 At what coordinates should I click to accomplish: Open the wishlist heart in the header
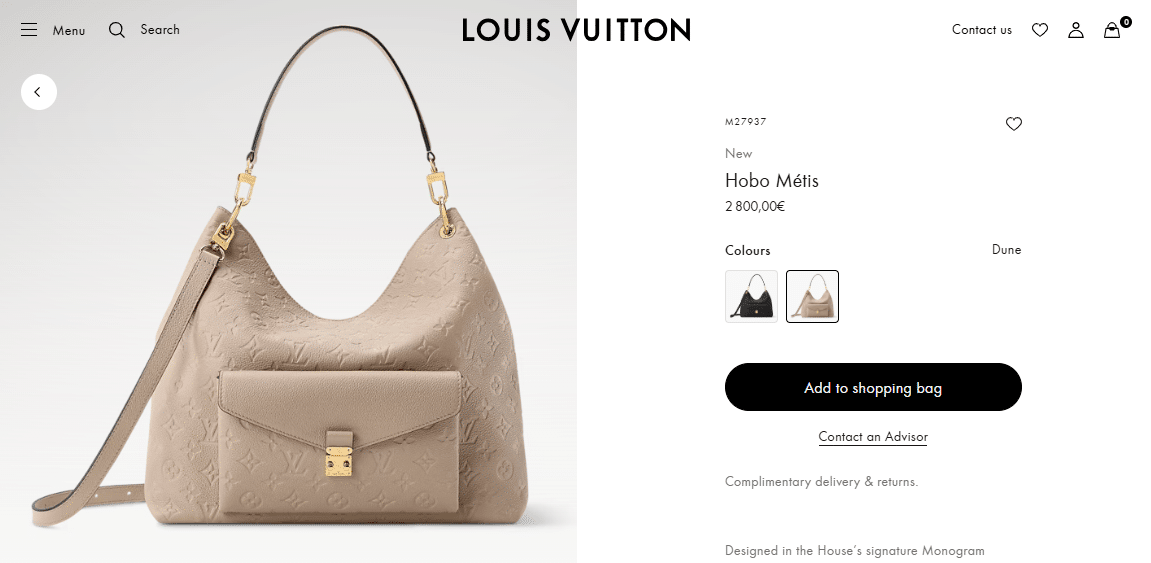(1039, 30)
